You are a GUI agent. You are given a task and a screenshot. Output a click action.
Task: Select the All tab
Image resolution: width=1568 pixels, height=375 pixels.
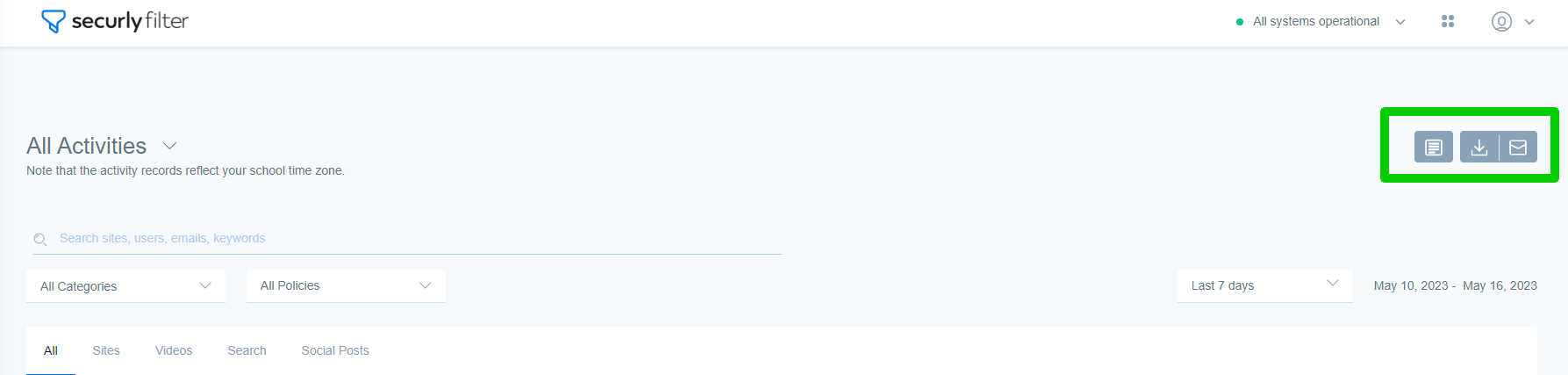51,350
